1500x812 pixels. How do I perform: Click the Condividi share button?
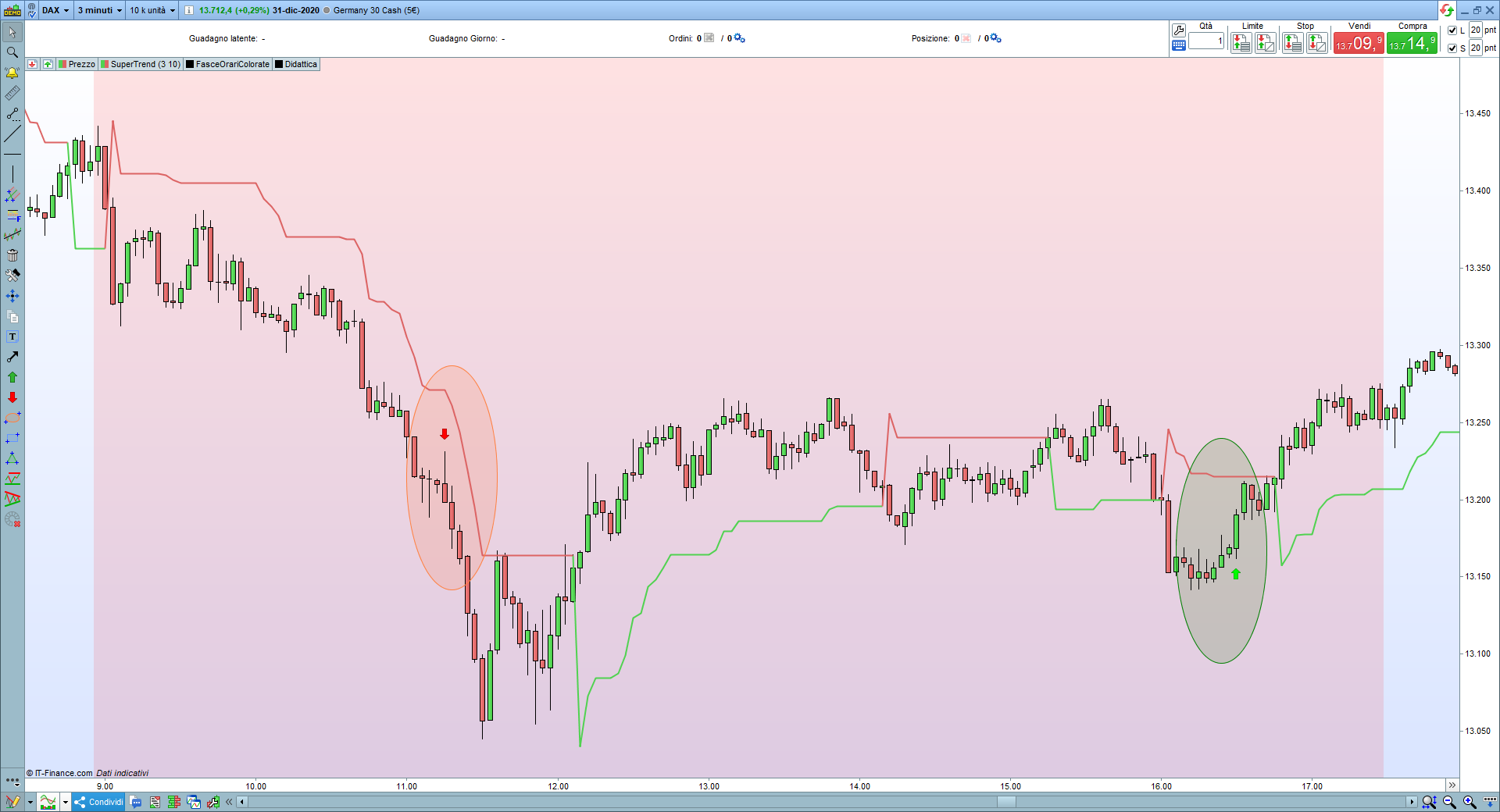pyautogui.click(x=98, y=802)
